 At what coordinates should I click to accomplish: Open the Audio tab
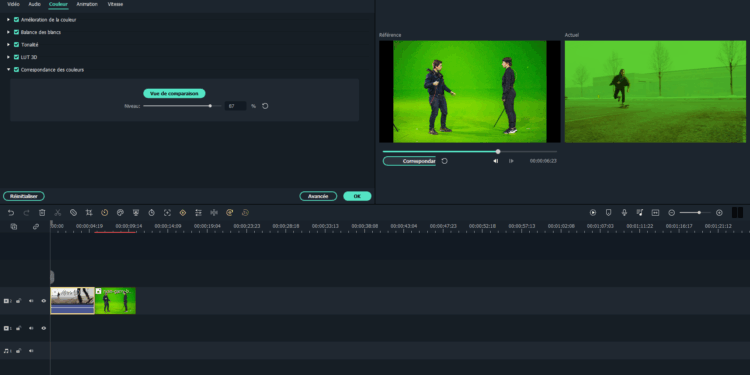pos(34,4)
